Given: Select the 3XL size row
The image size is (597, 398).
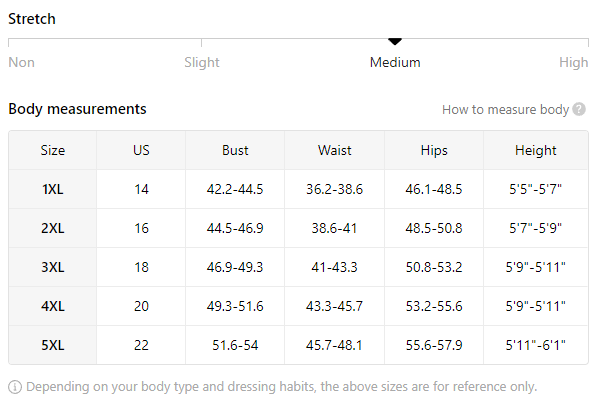Looking at the screenshot, I should [298, 267].
